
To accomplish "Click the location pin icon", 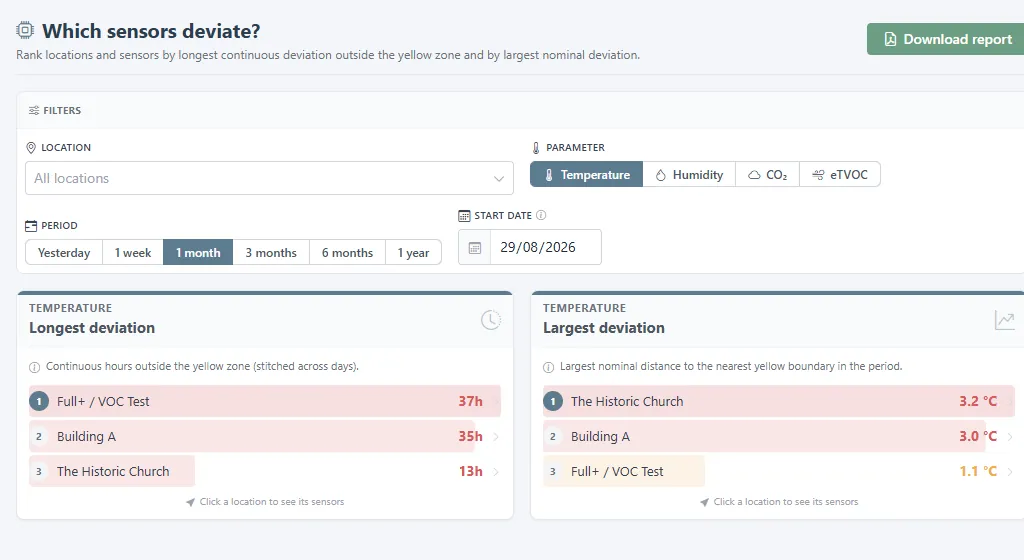I will [31, 148].
